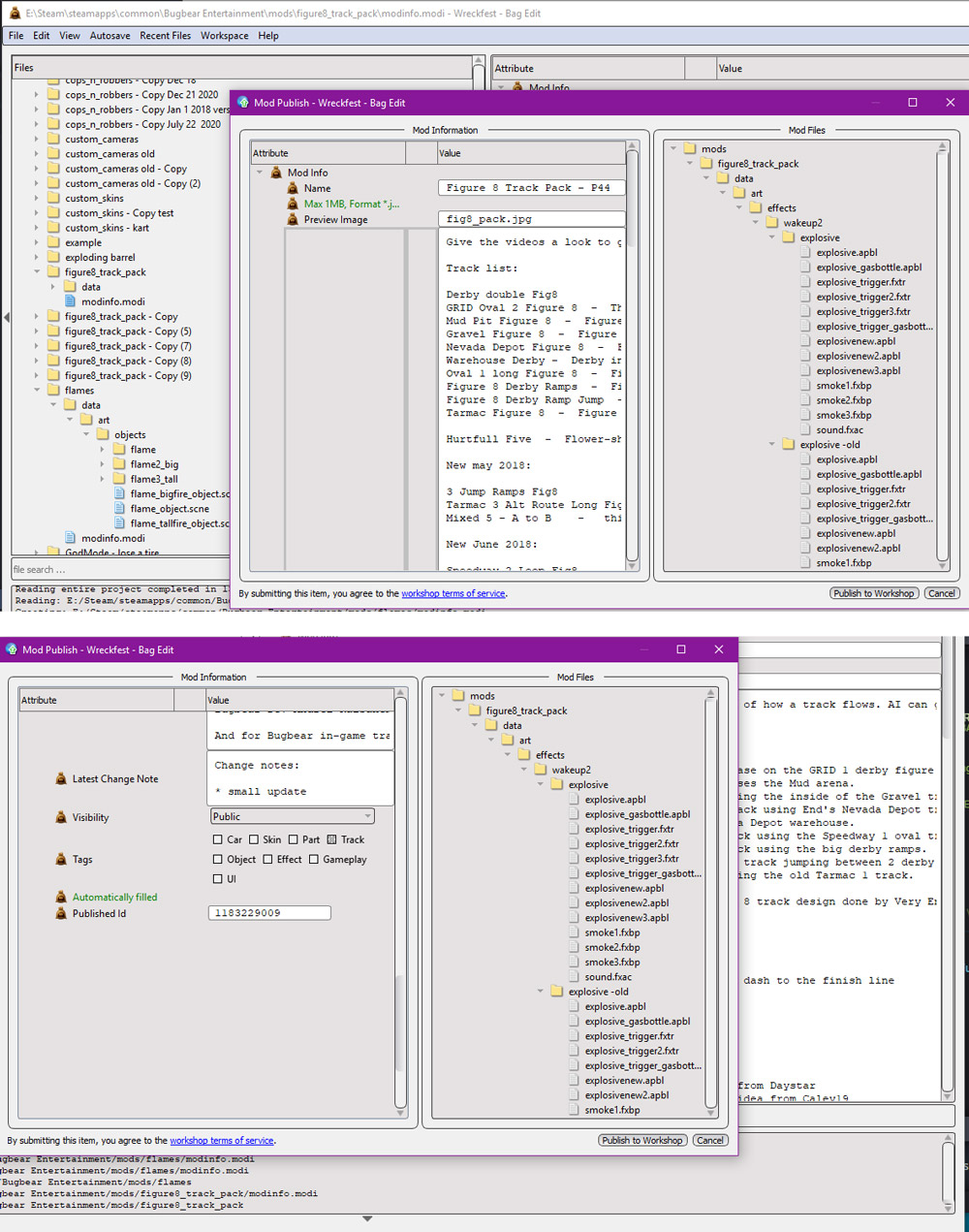The image size is (969, 1232).
Task: Click the flame3_tall folder icon
Action: pyautogui.click(x=120, y=479)
